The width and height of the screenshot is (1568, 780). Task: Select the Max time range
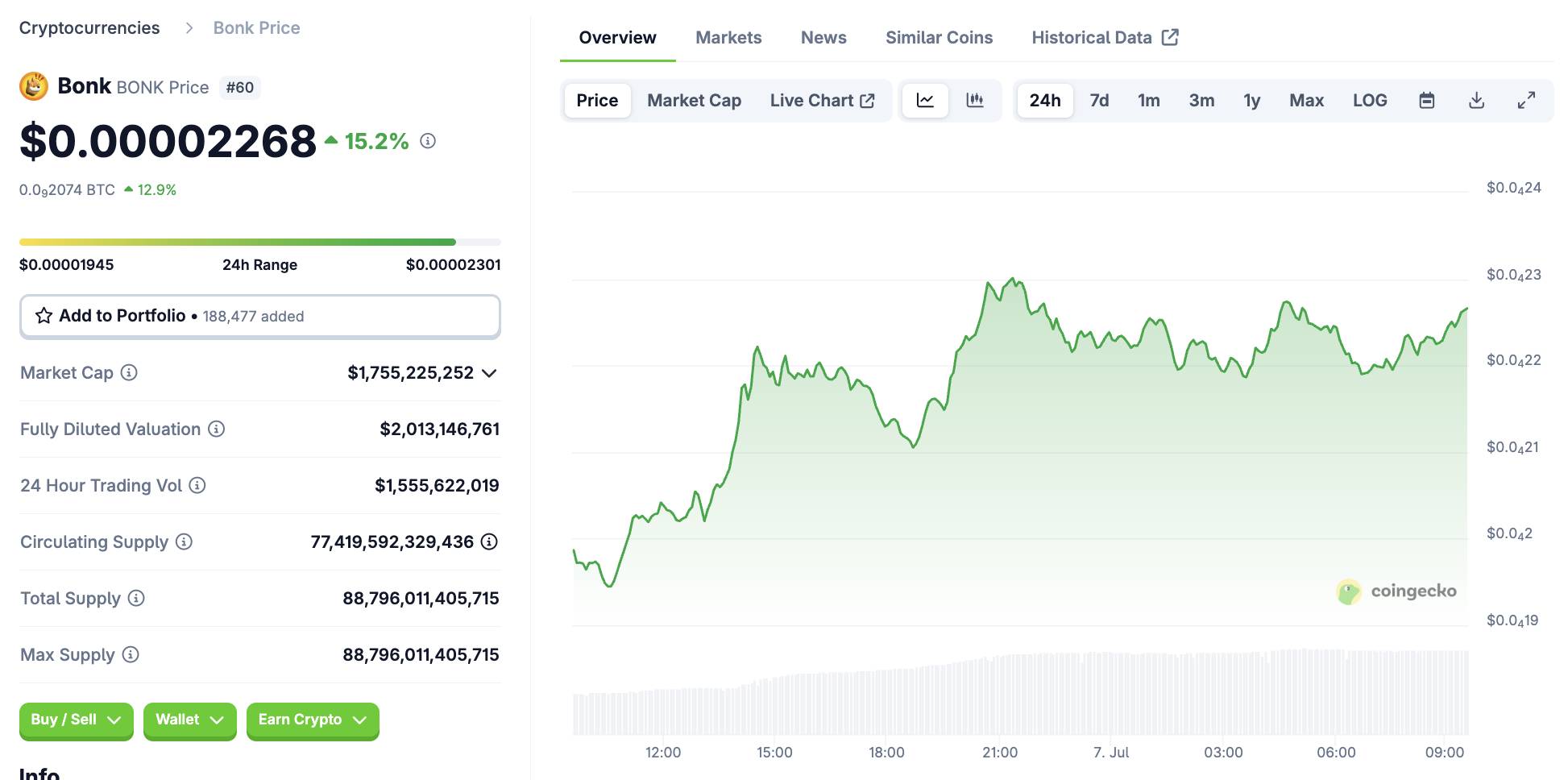pyautogui.click(x=1306, y=101)
